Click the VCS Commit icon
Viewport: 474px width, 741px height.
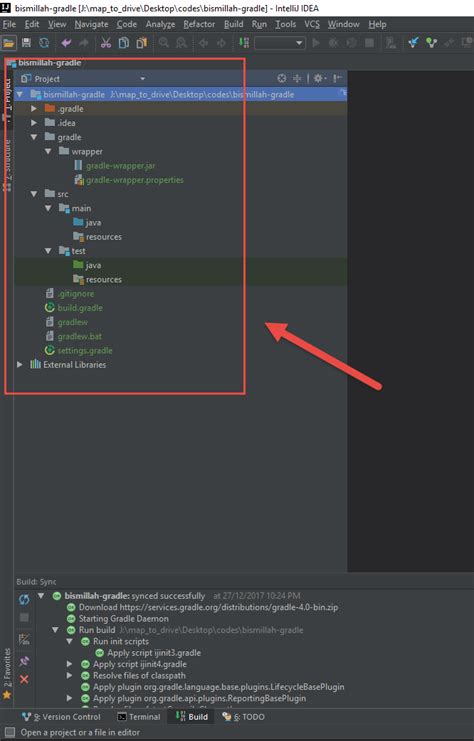tap(431, 43)
